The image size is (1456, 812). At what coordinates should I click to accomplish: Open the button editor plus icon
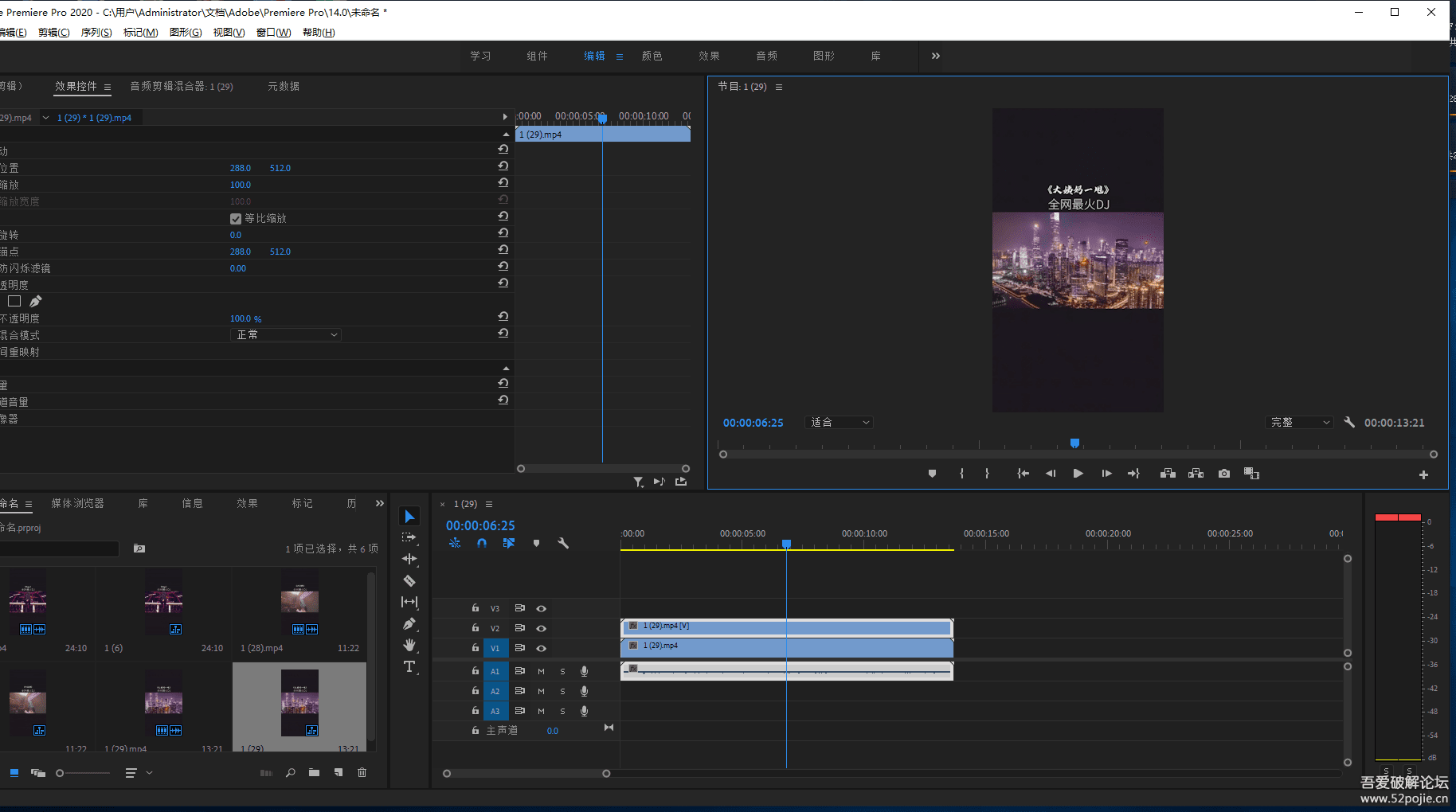click(x=1423, y=474)
